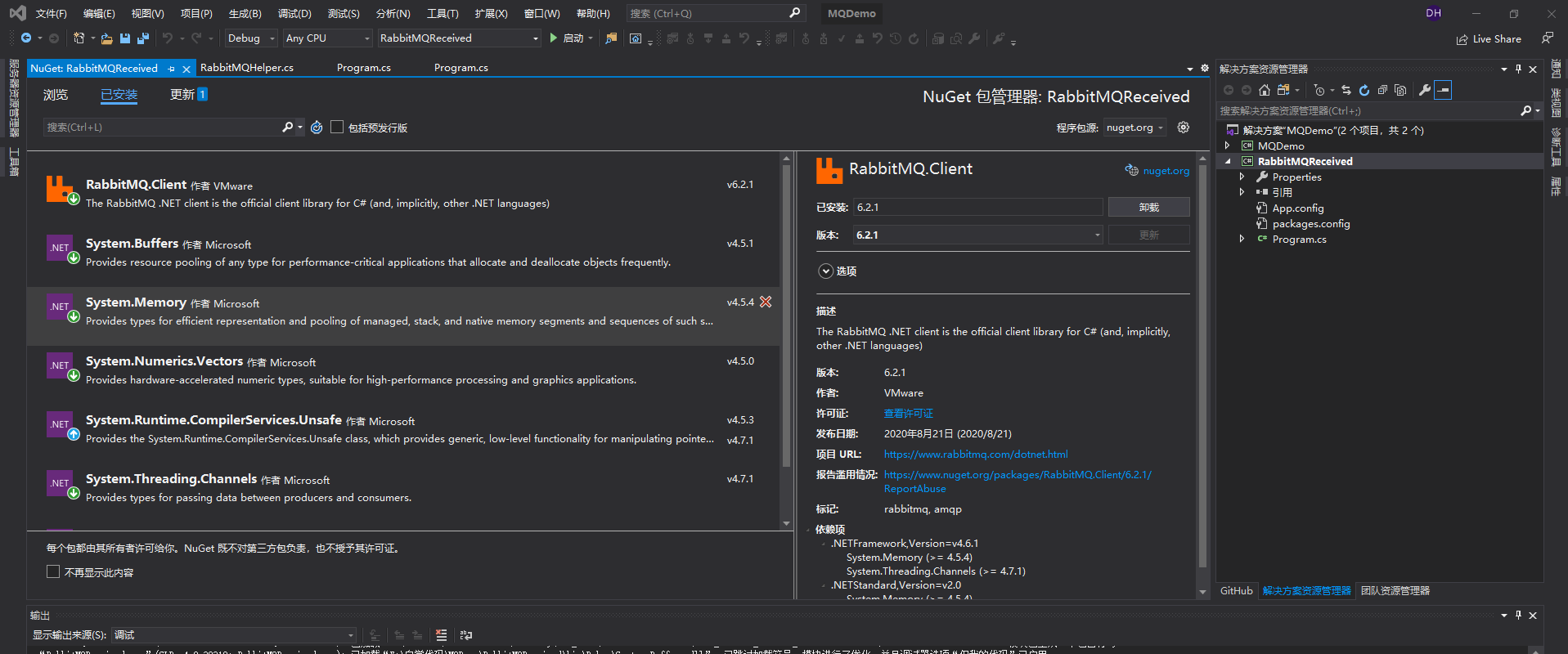Click the Open File folder icon

coord(106,38)
